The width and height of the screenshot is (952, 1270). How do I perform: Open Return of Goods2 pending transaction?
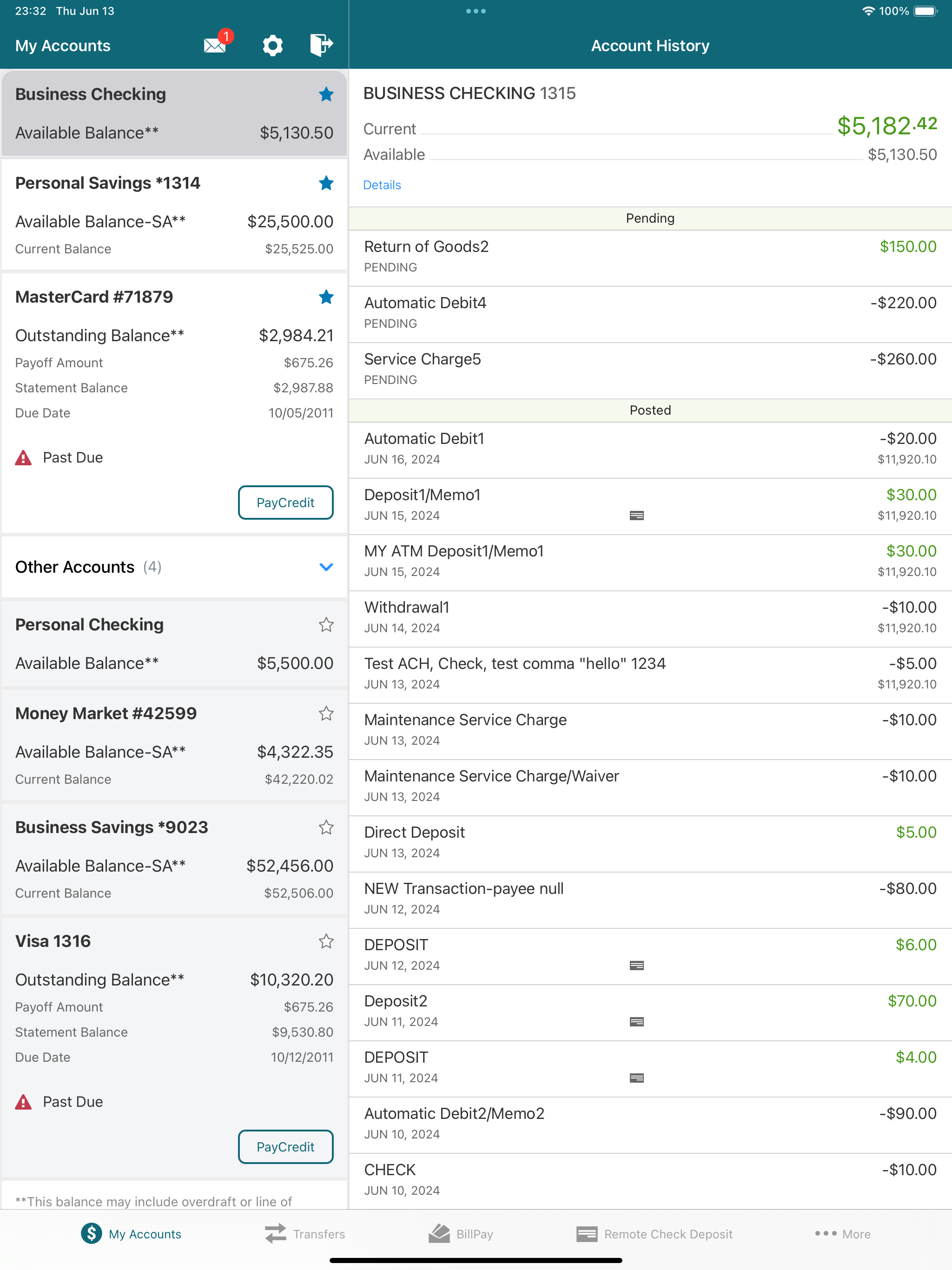(x=650, y=258)
